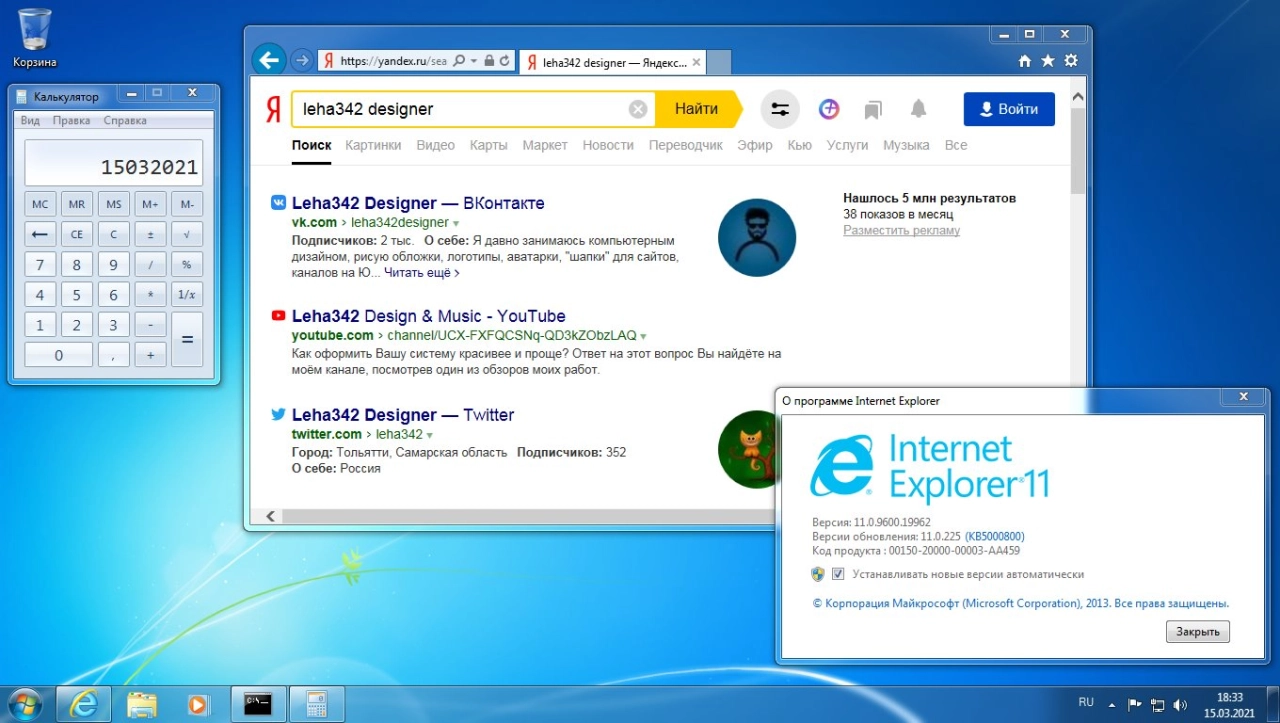Open Yandex Новости tab
Screen dimensions: 1280x723
point(608,145)
